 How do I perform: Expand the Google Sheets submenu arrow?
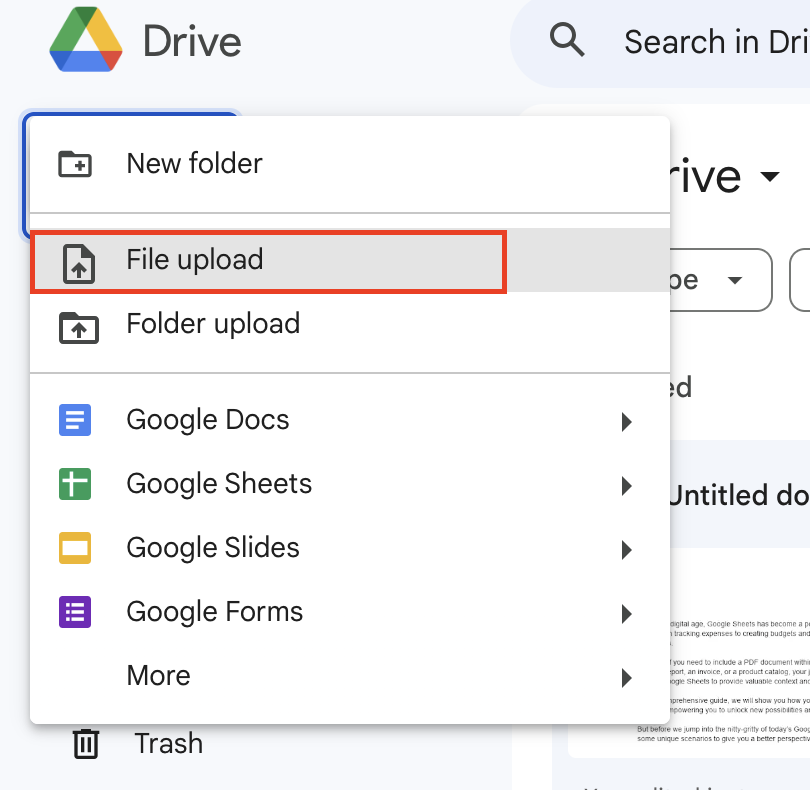(x=627, y=486)
